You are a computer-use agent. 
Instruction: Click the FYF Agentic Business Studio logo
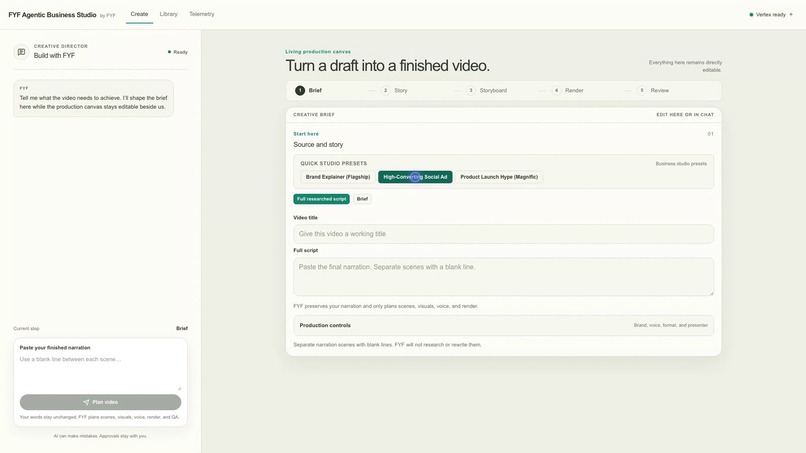click(52, 15)
